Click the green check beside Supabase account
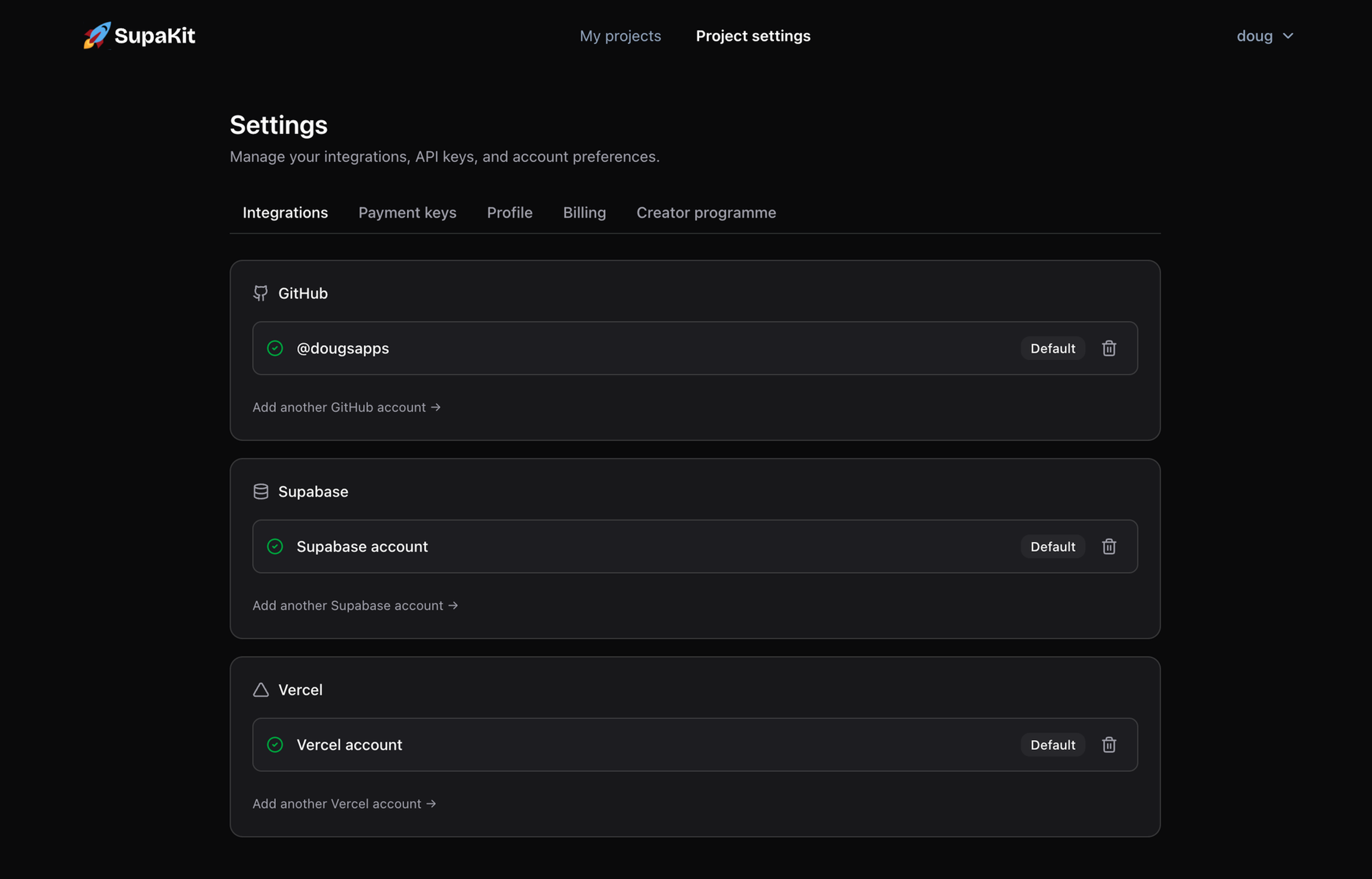The height and width of the screenshot is (879, 1372). pos(275,546)
